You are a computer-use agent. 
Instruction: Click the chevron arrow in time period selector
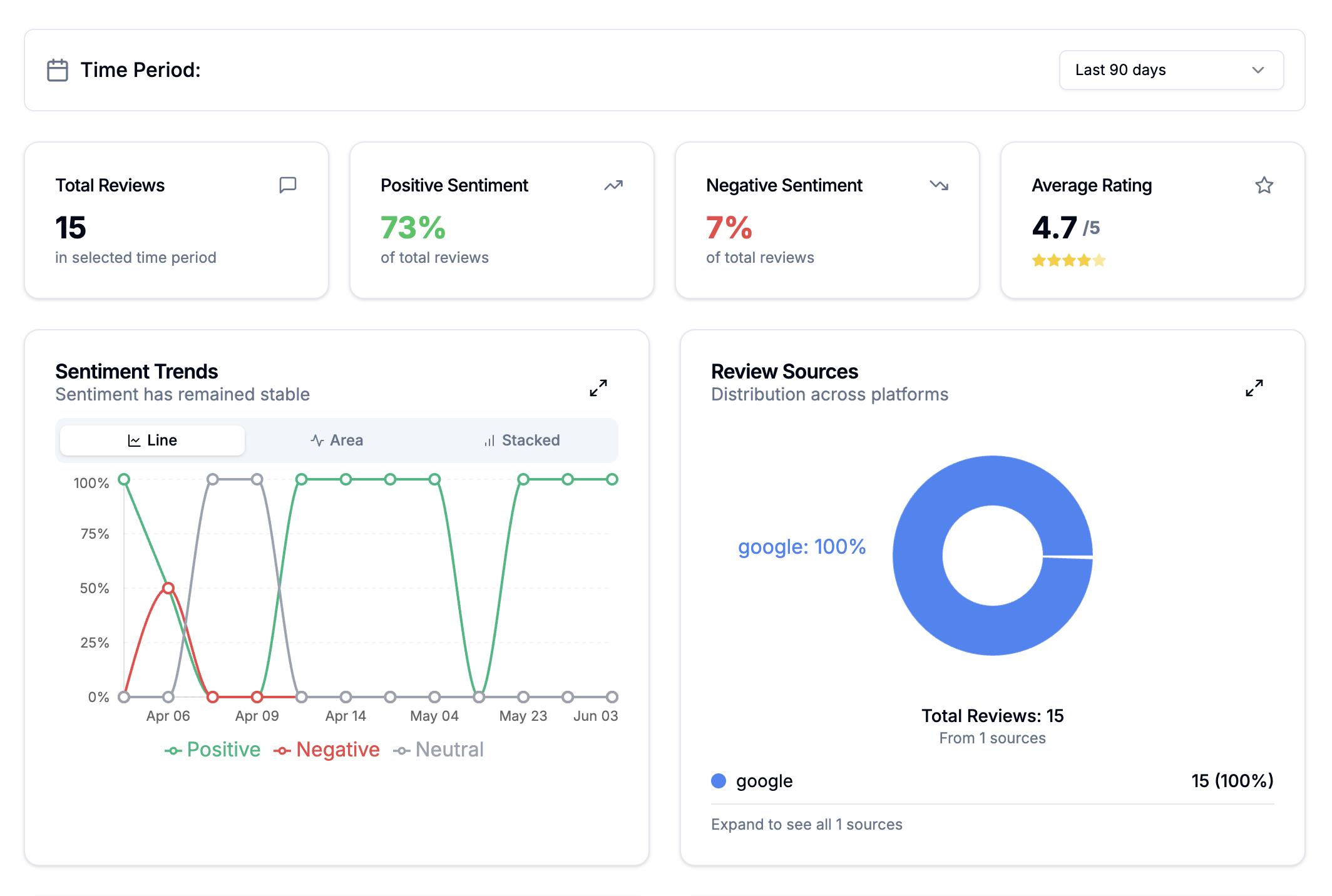pos(1258,70)
